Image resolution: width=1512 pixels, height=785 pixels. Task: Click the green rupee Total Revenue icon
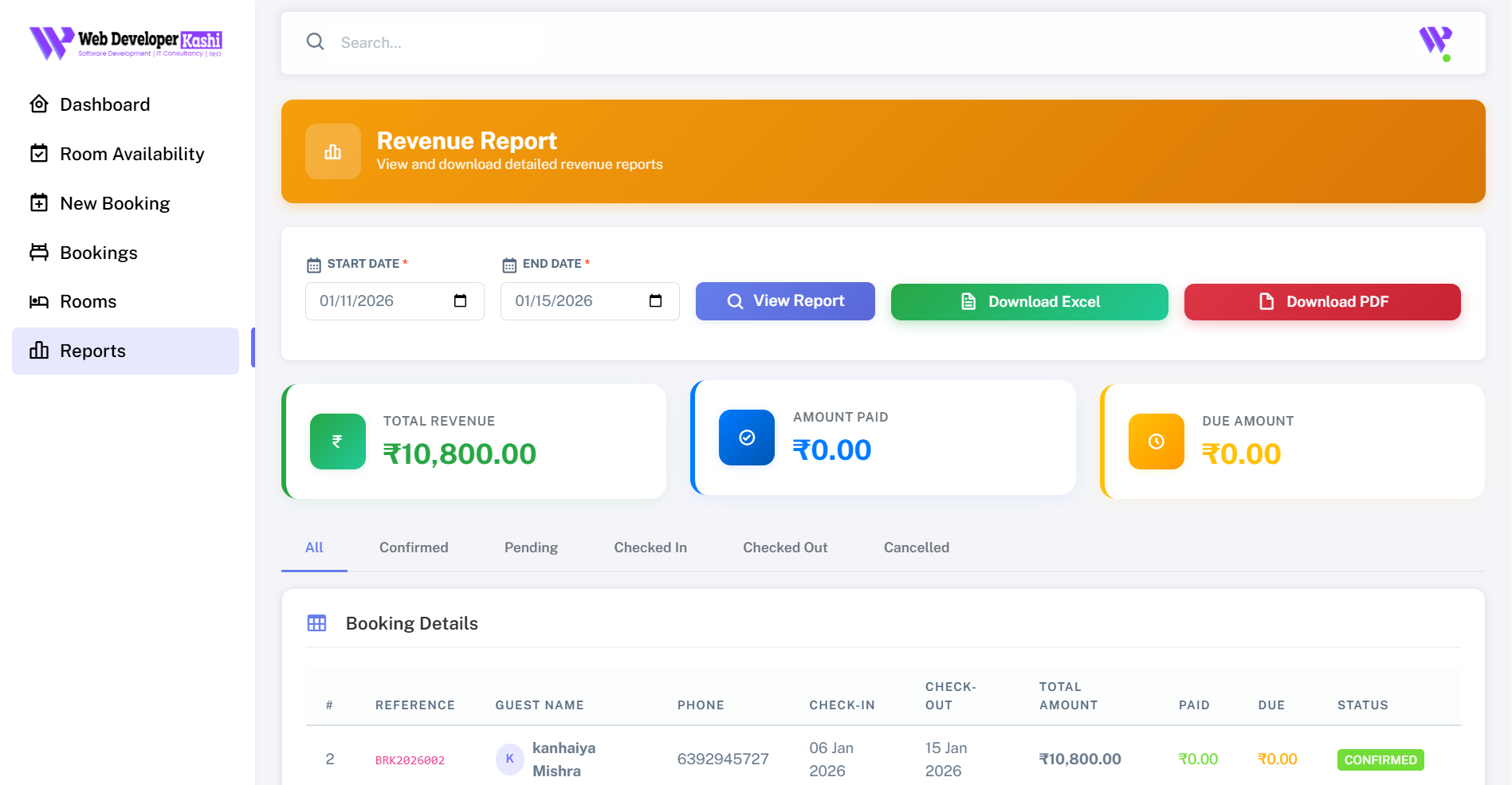338,442
